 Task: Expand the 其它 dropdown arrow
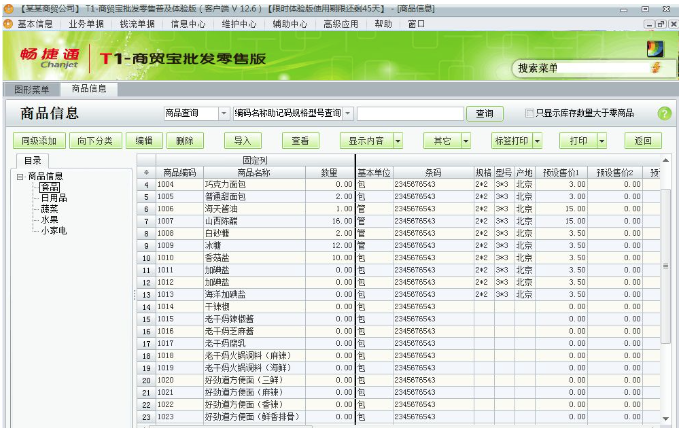(466, 140)
